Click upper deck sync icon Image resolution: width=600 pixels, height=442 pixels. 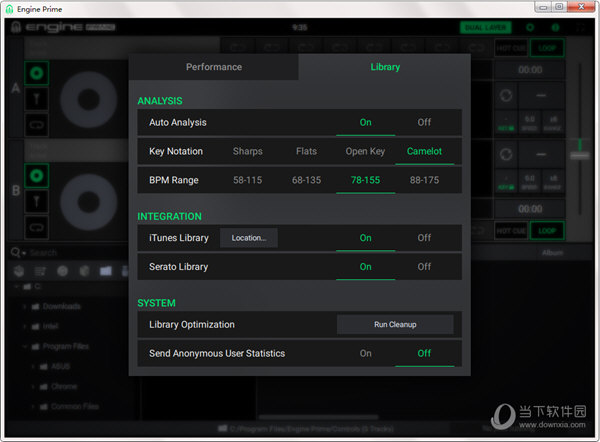coord(506,95)
